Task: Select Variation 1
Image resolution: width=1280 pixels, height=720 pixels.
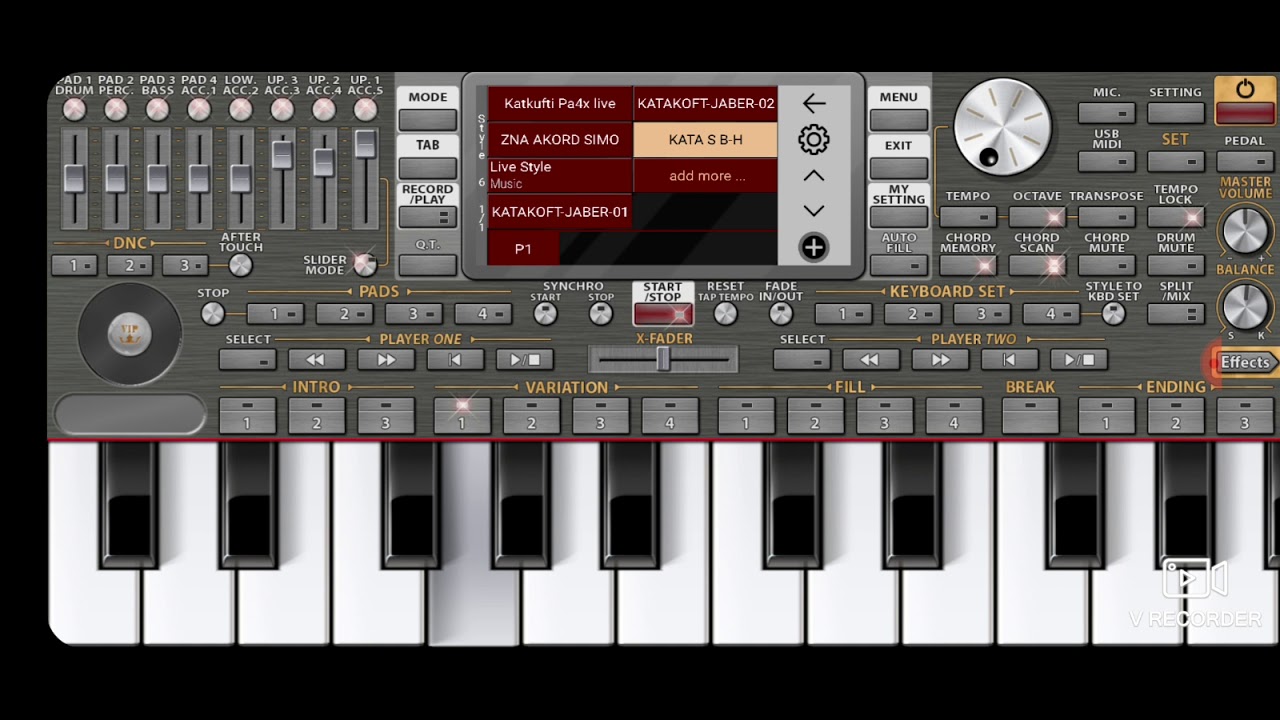Action: (x=462, y=415)
